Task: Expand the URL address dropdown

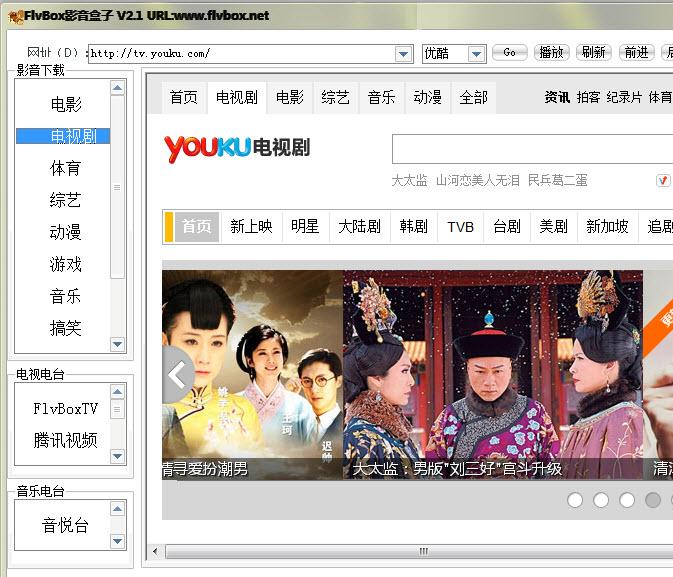Action: [404, 54]
